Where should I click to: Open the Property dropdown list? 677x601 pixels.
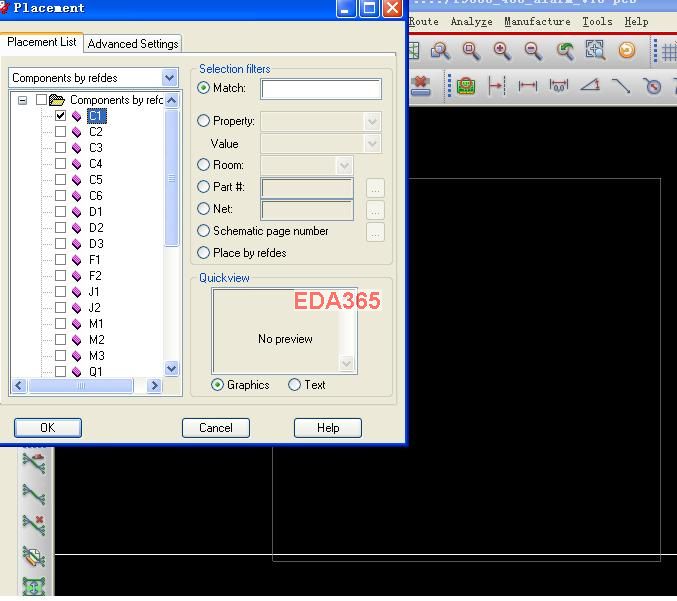(x=372, y=121)
